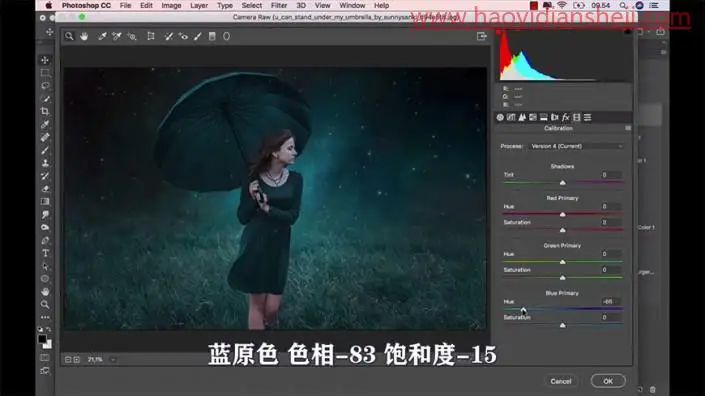
Task: Select the Spot Removal tool
Action: 169,36
